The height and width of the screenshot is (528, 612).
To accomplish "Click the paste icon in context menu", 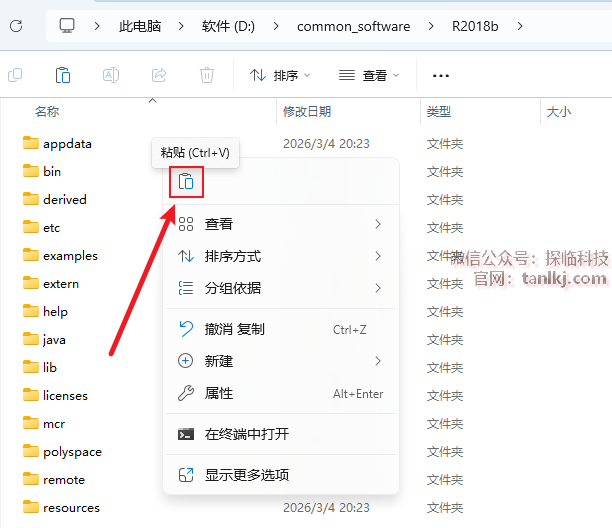I will [x=186, y=182].
